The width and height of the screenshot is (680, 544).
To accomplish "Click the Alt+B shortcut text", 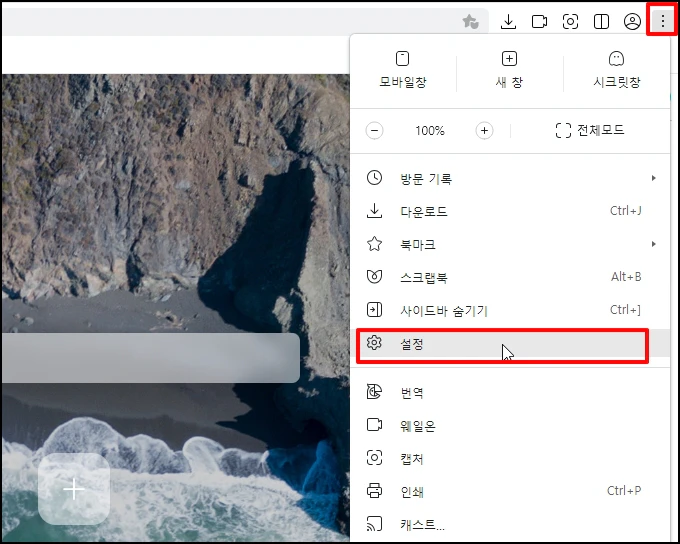I will click(626, 277).
